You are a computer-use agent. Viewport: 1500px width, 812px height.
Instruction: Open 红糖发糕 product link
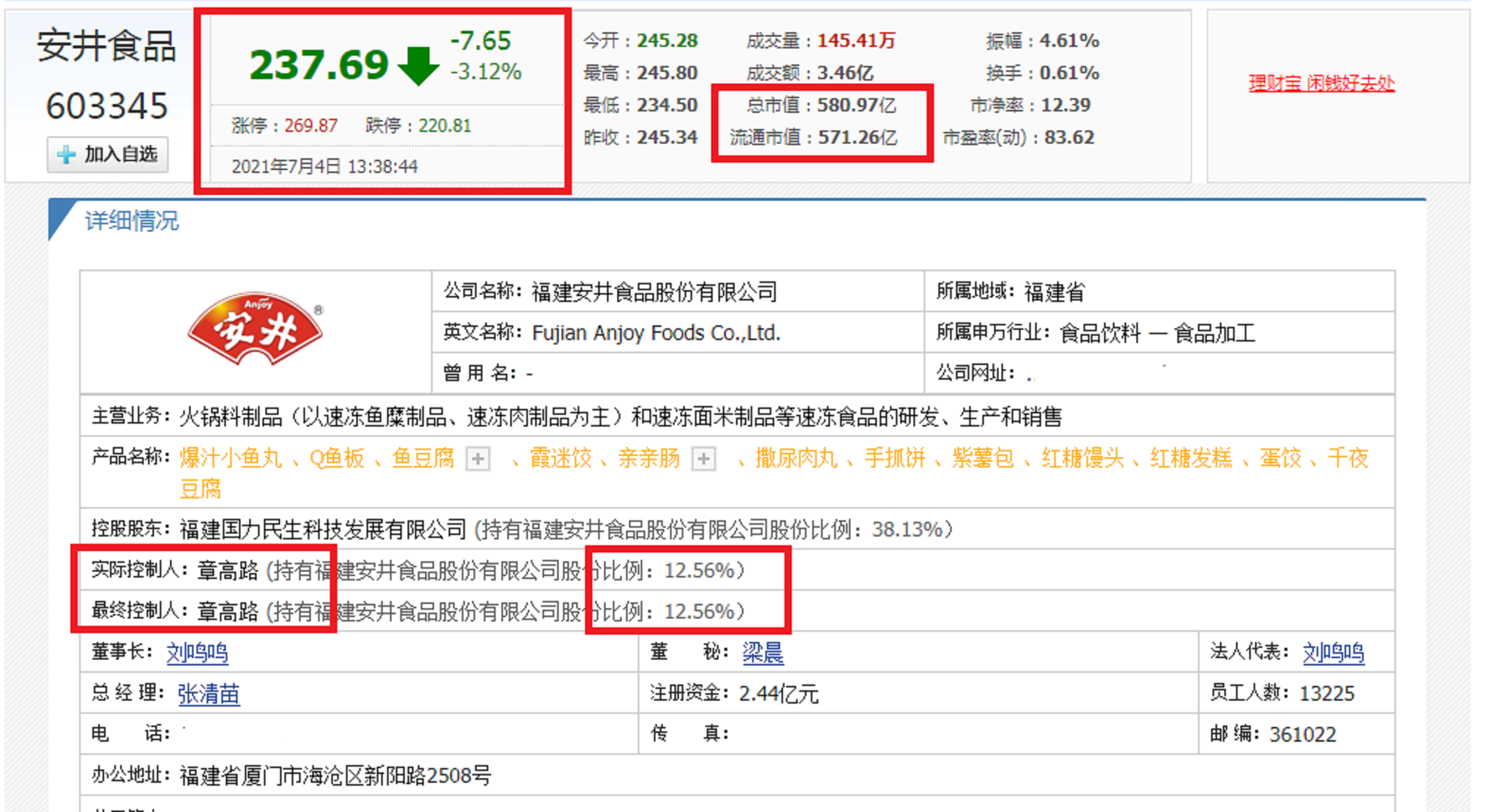pyautogui.click(x=1191, y=458)
